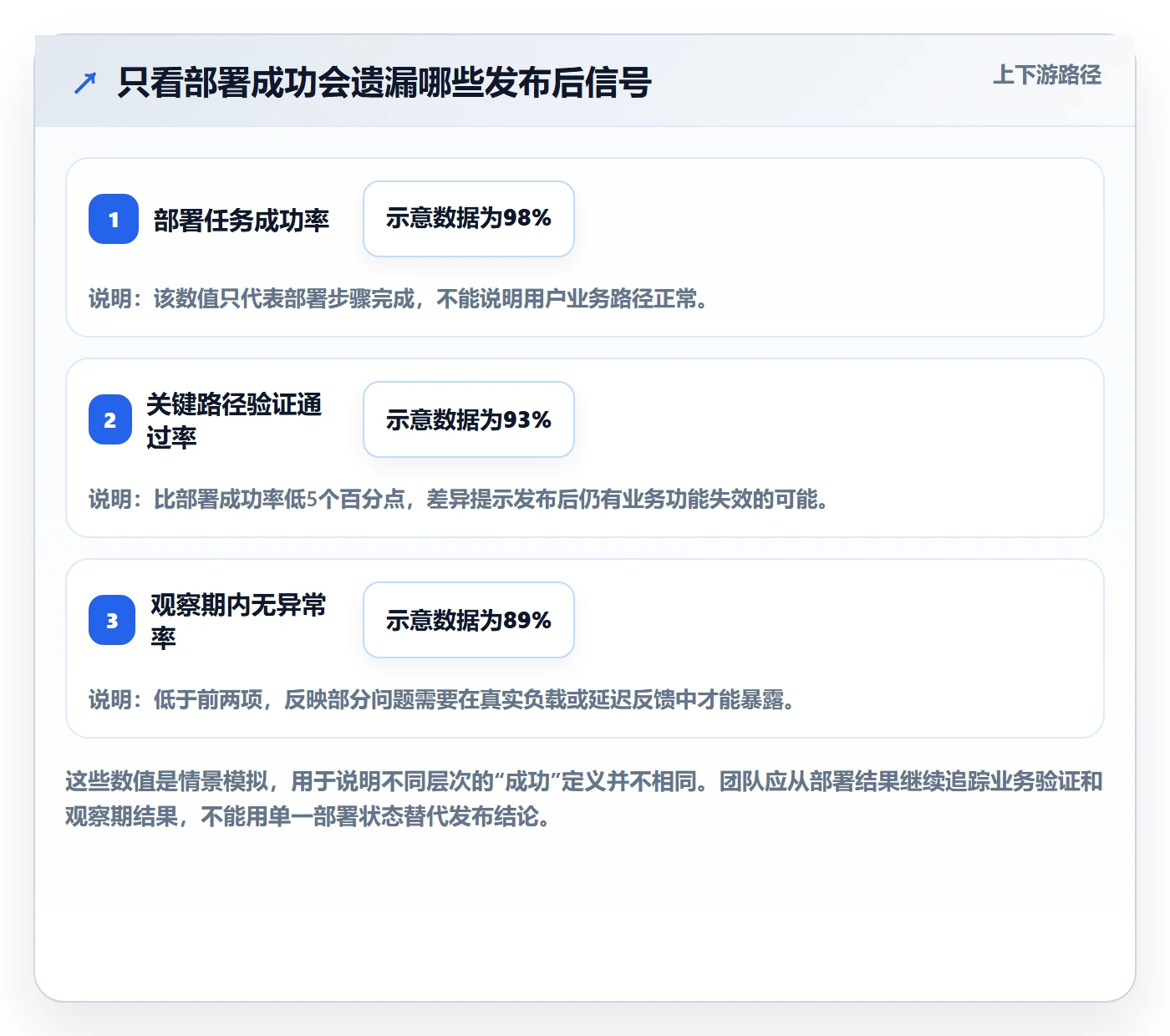This screenshot has width=1170, height=1036.
Task: Click the note starting 说明：该数值只代表部署步骤完成
Action: point(399,298)
